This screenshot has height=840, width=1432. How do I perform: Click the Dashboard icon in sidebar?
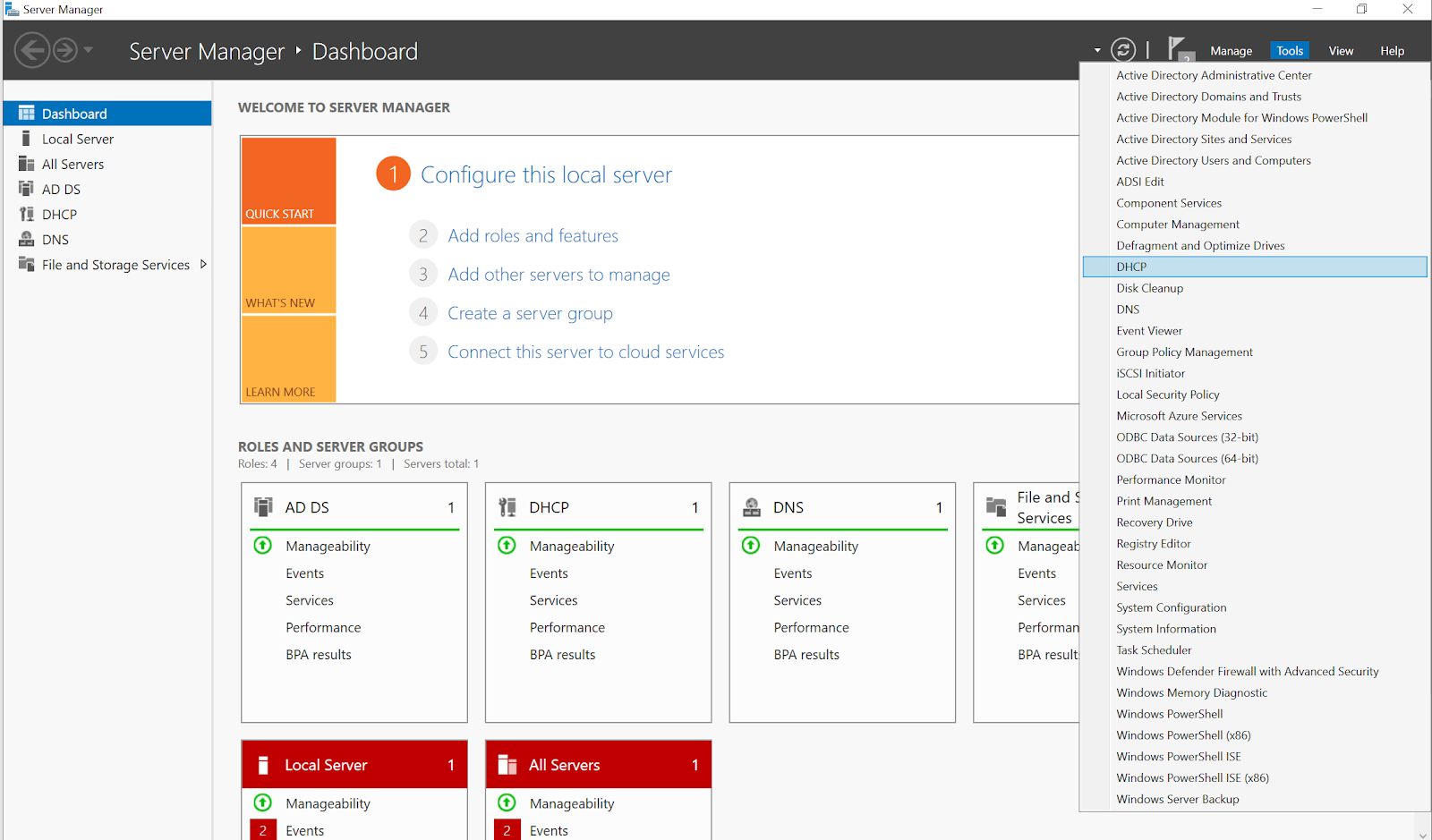pyautogui.click(x=27, y=114)
